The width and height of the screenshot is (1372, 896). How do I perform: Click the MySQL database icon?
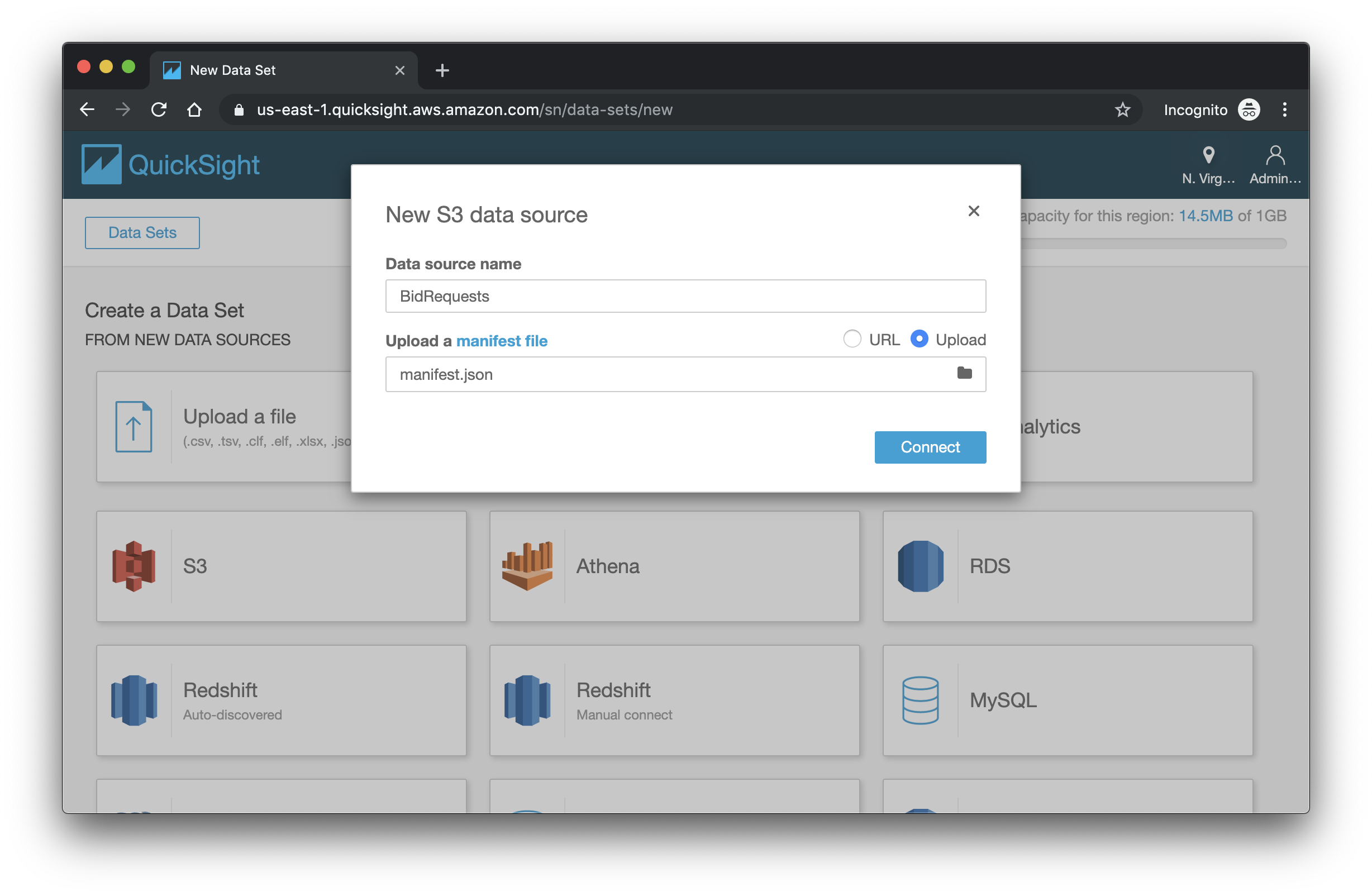tap(920, 700)
